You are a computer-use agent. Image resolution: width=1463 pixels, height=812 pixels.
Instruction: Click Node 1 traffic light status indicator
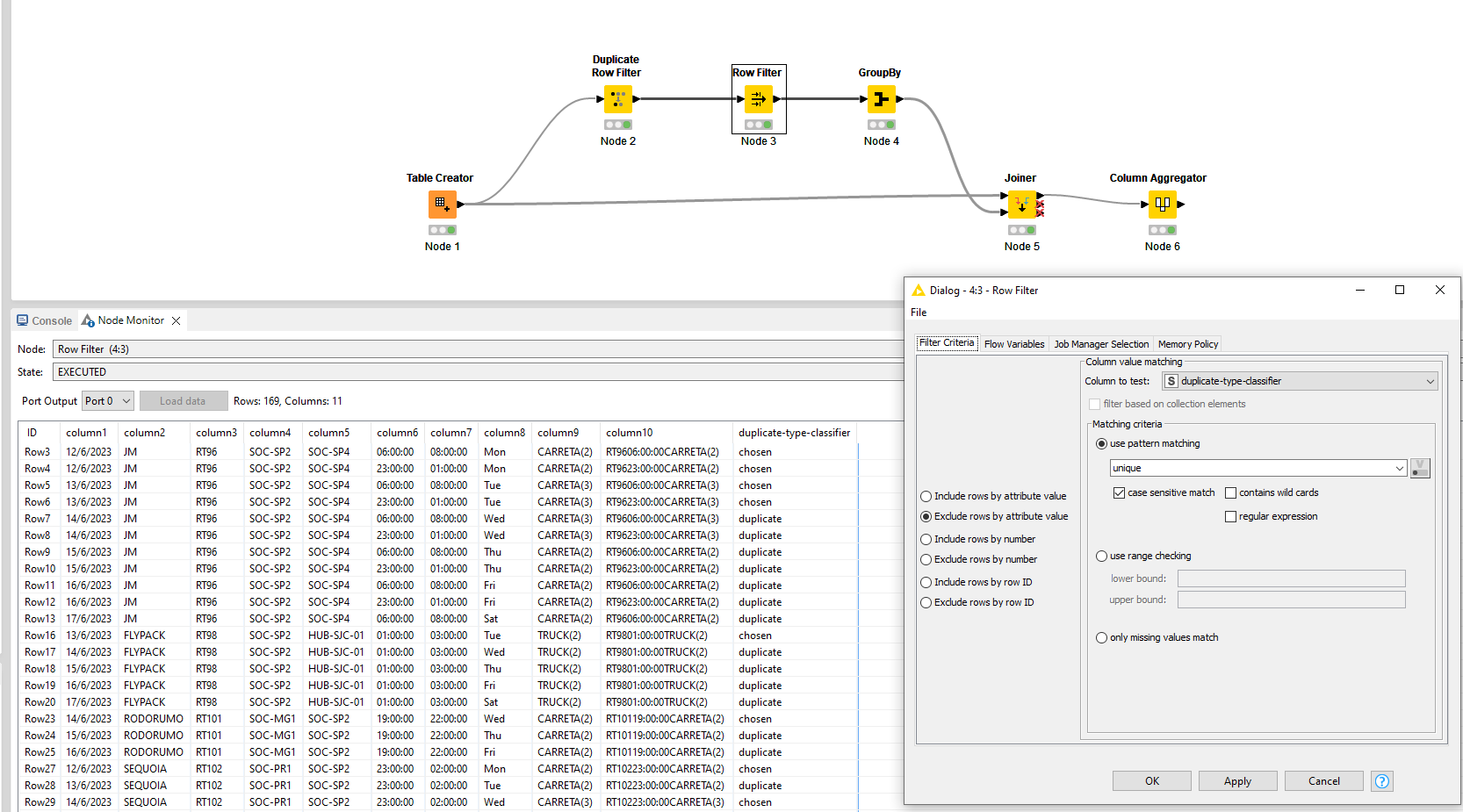point(443,230)
